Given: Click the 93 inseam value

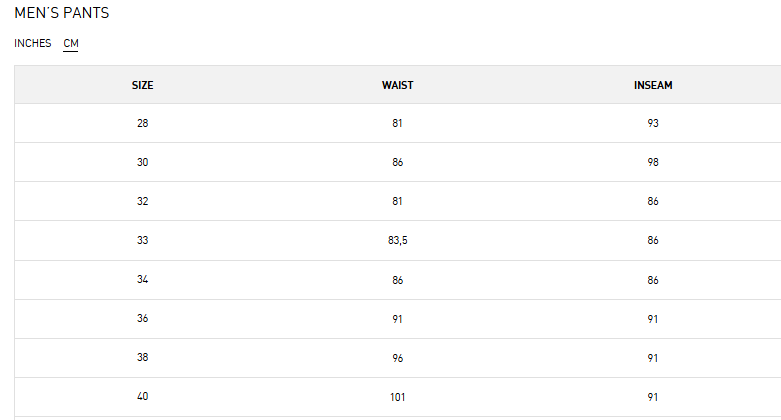Looking at the screenshot, I should (x=653, y=123).
